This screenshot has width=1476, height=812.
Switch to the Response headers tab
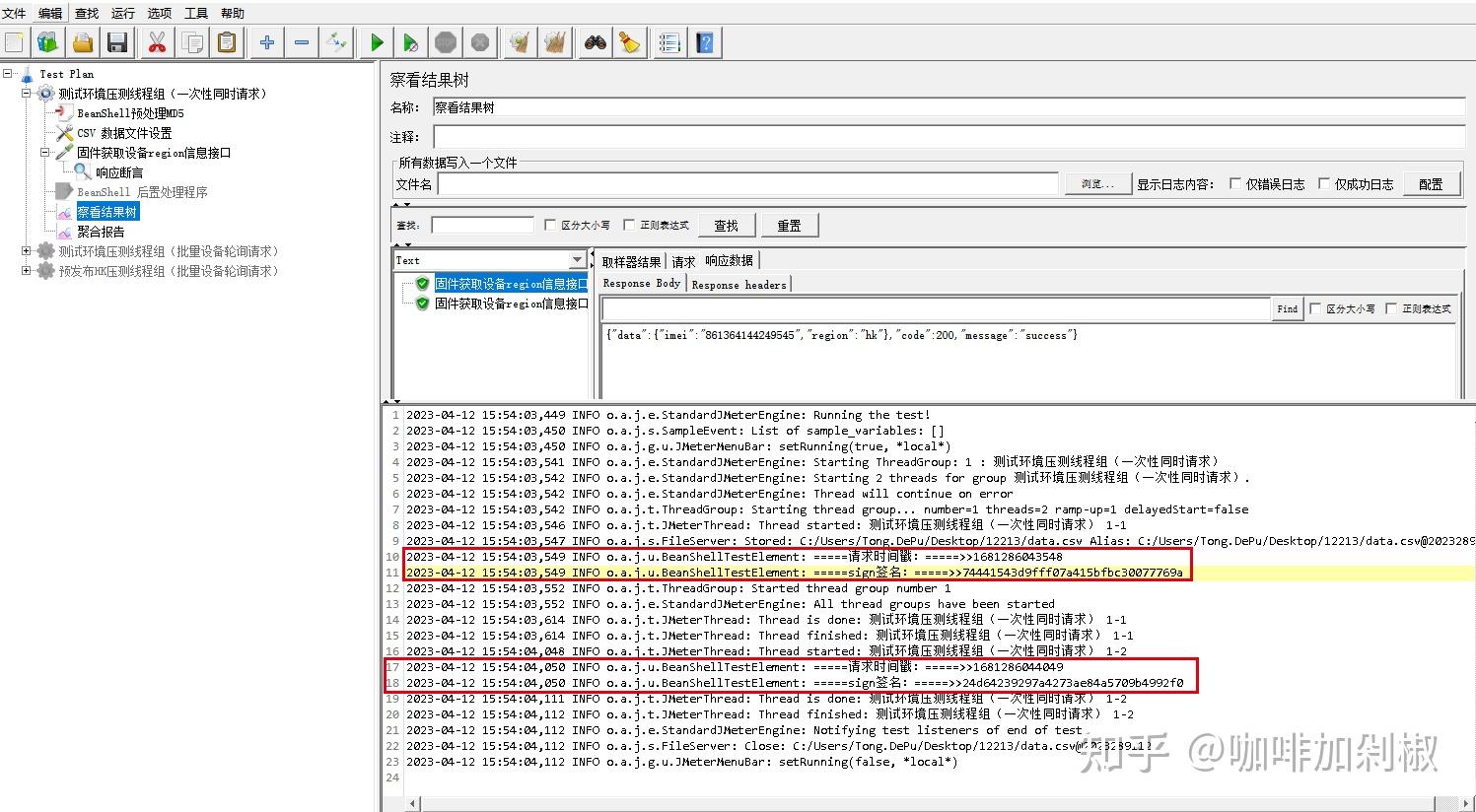point(738,284)
